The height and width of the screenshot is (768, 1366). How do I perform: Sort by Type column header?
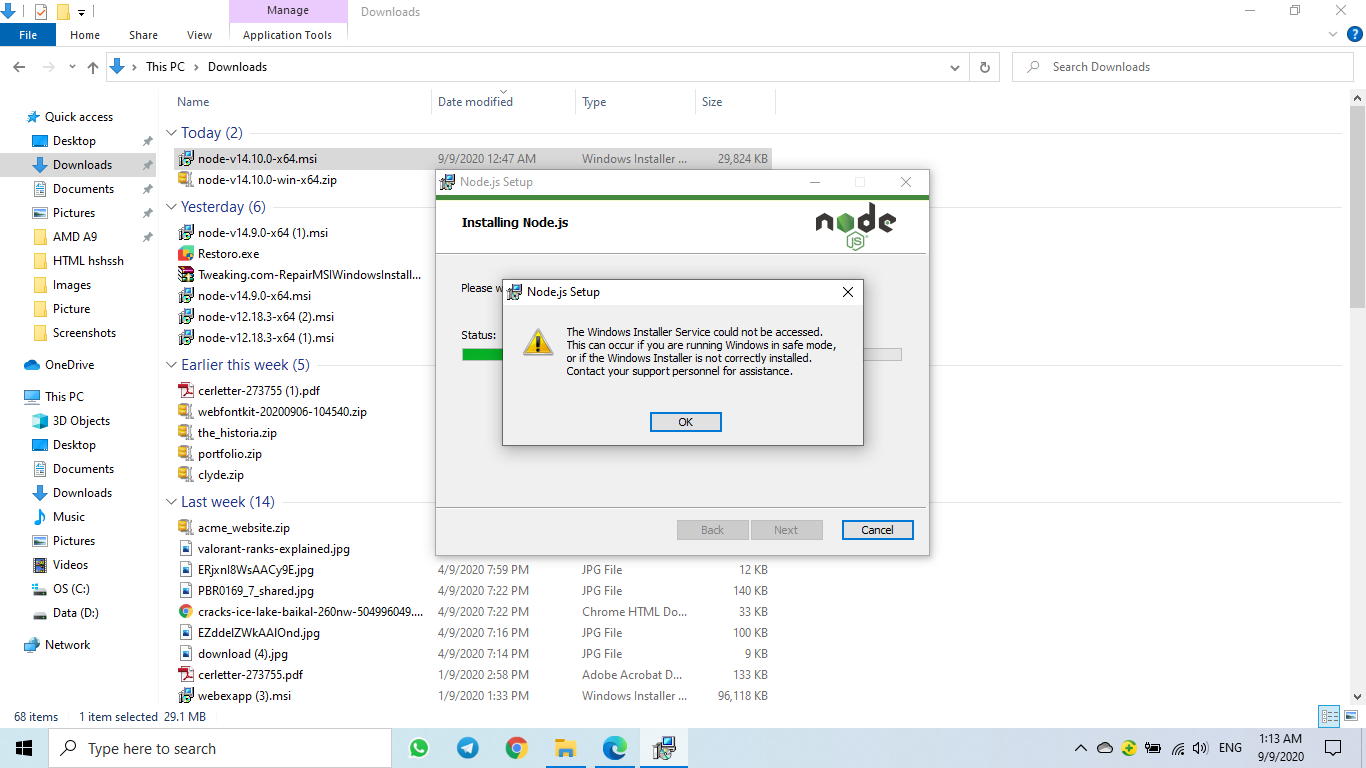point(594,102)
